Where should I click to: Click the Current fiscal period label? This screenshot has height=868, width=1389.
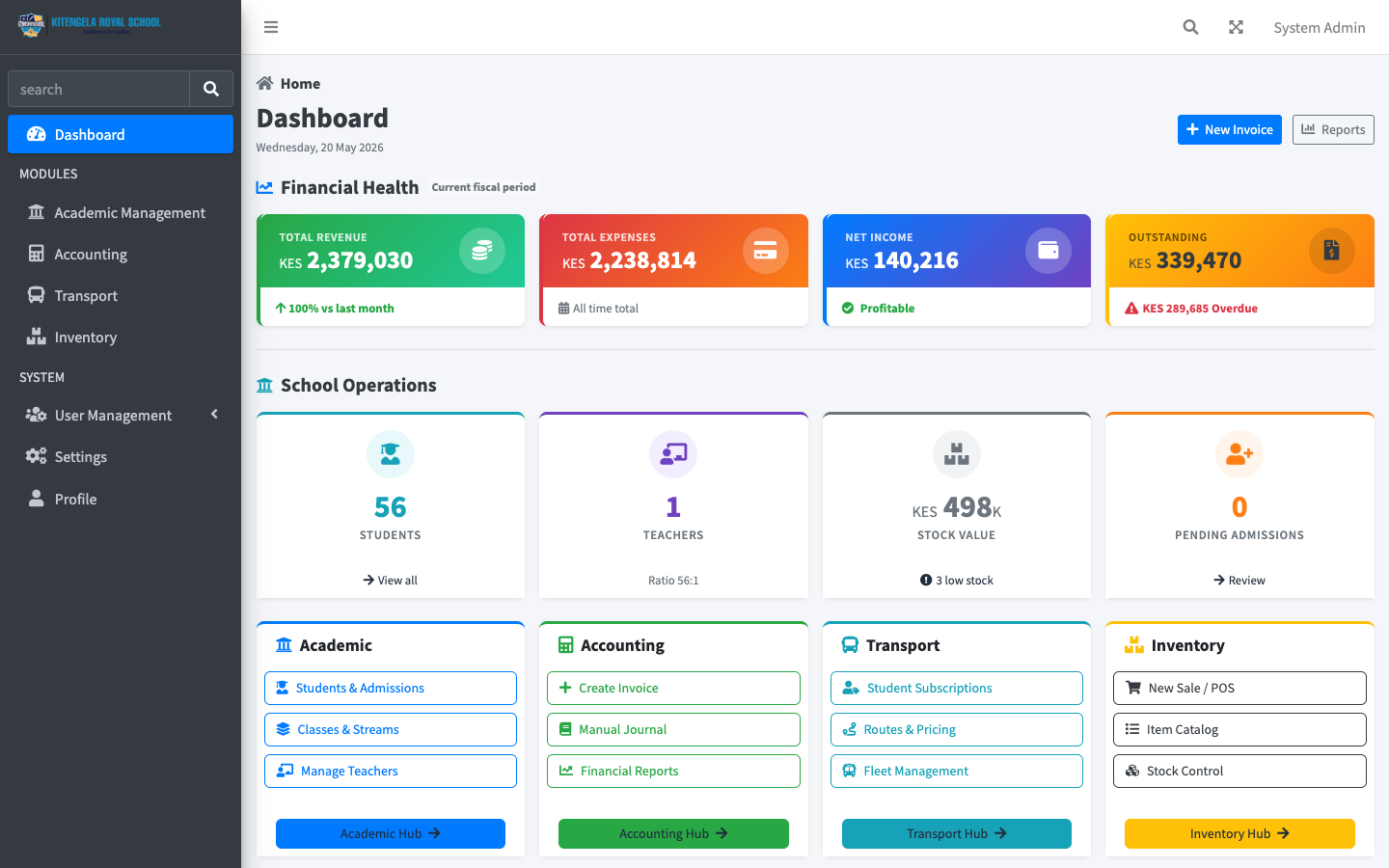[x=483, y=187]
